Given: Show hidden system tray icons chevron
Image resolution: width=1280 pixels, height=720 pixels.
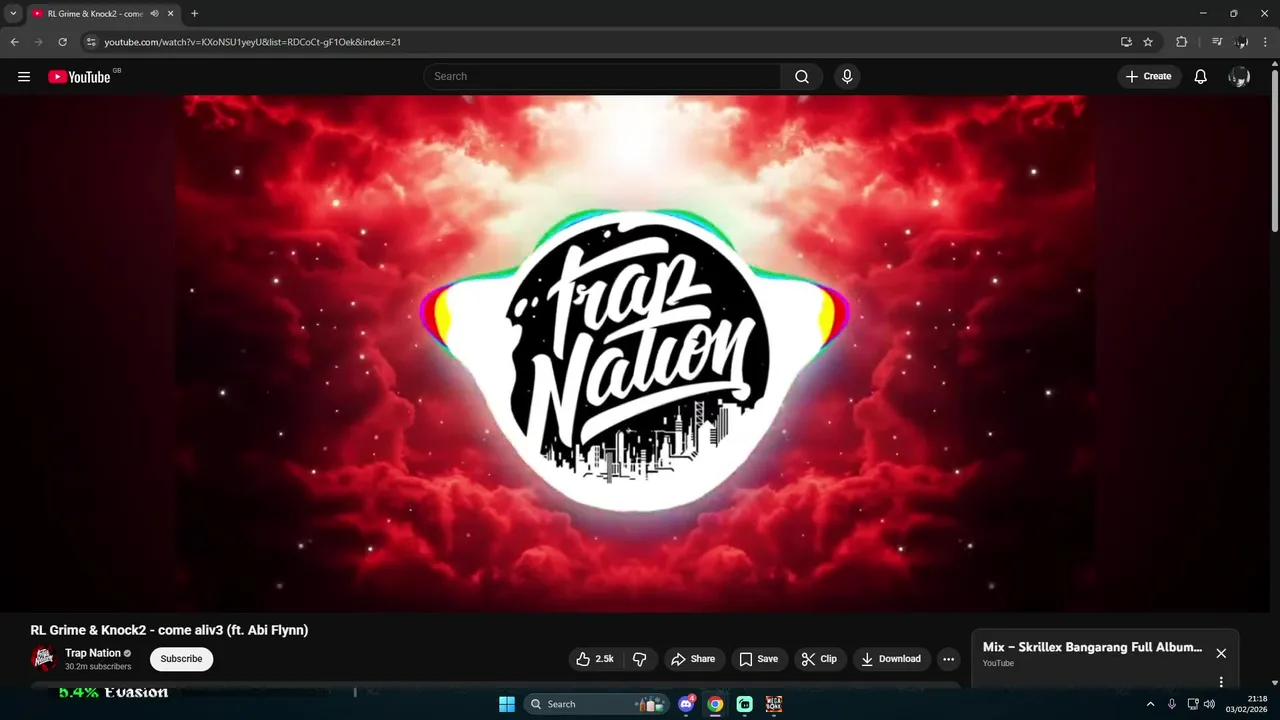Looking at the screenshot, I should coord(1150,704).
